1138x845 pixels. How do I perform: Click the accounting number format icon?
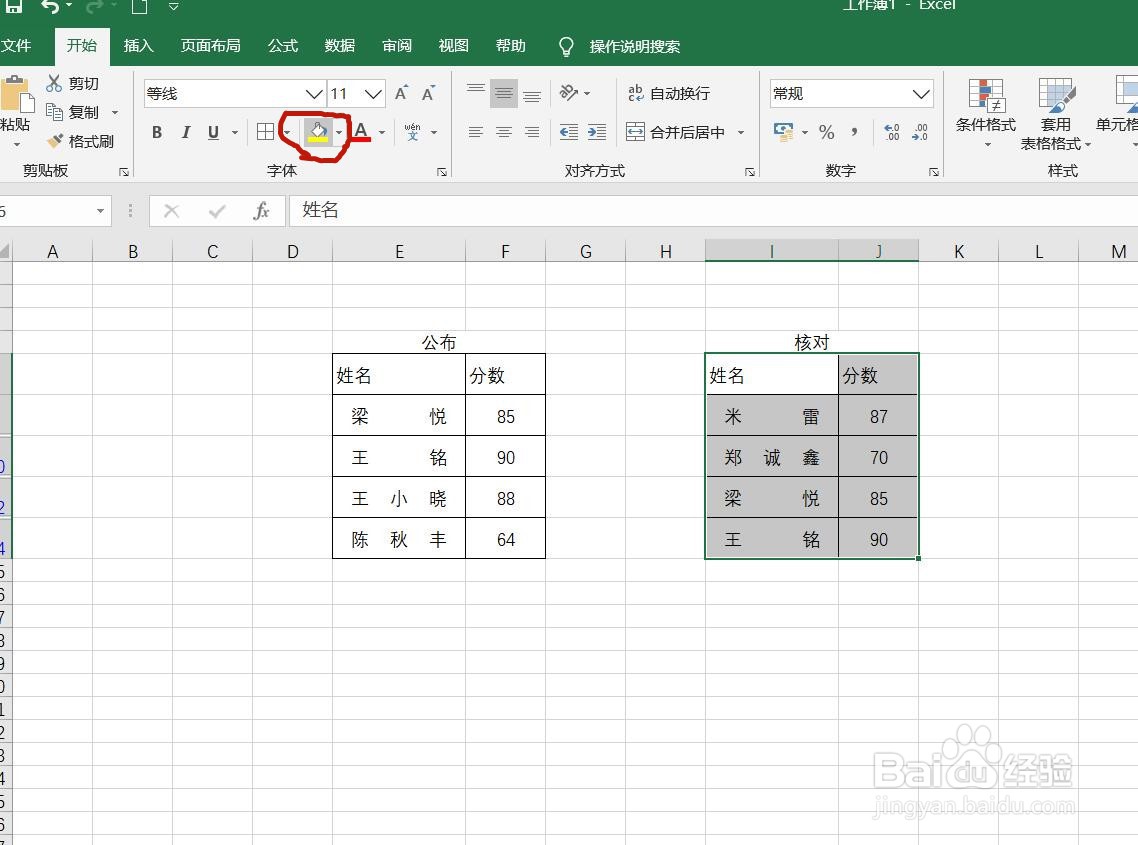(783, 131)
